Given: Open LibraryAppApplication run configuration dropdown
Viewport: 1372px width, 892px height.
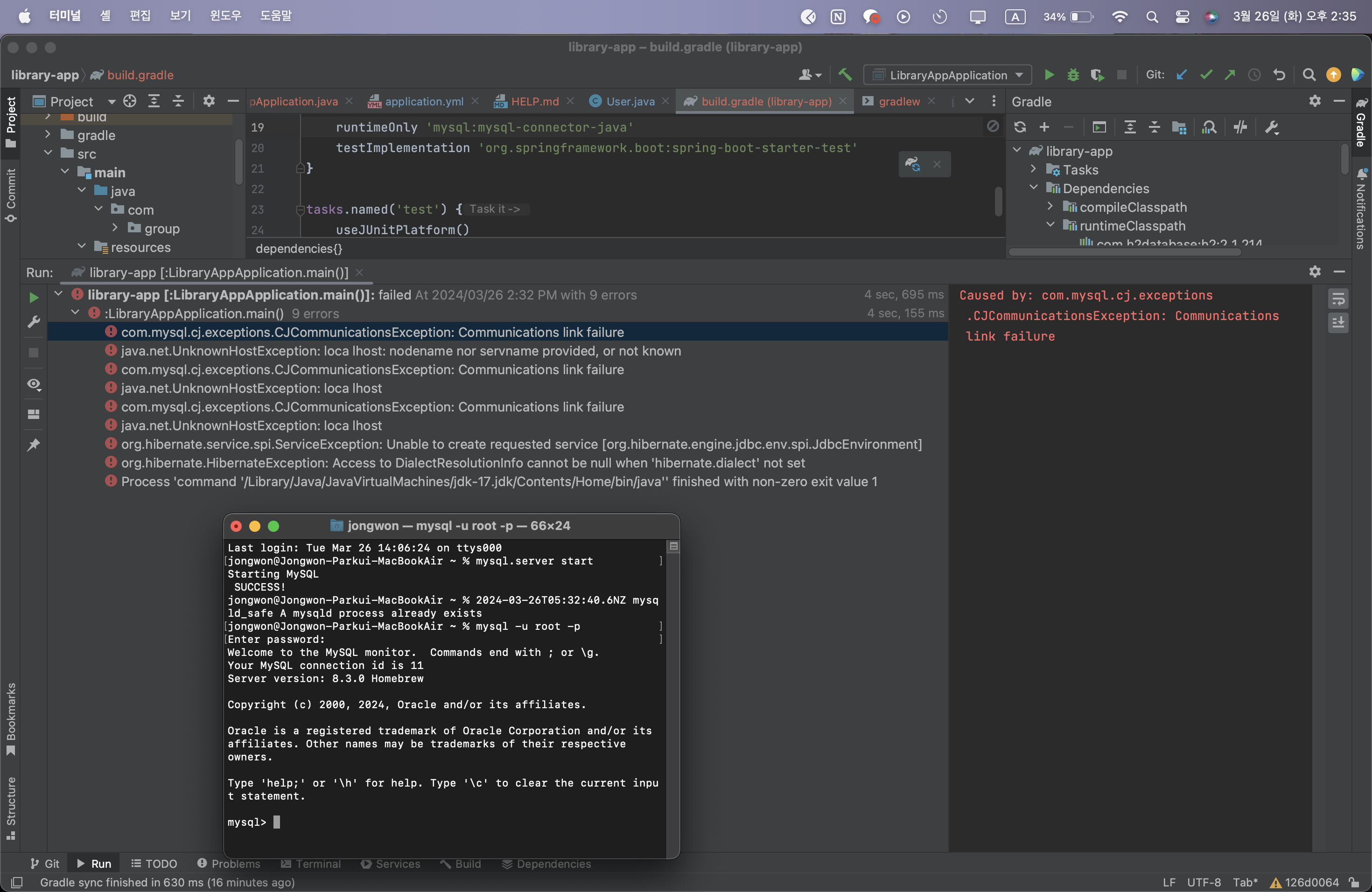Looking at the screenshot, I should [948, 75].
